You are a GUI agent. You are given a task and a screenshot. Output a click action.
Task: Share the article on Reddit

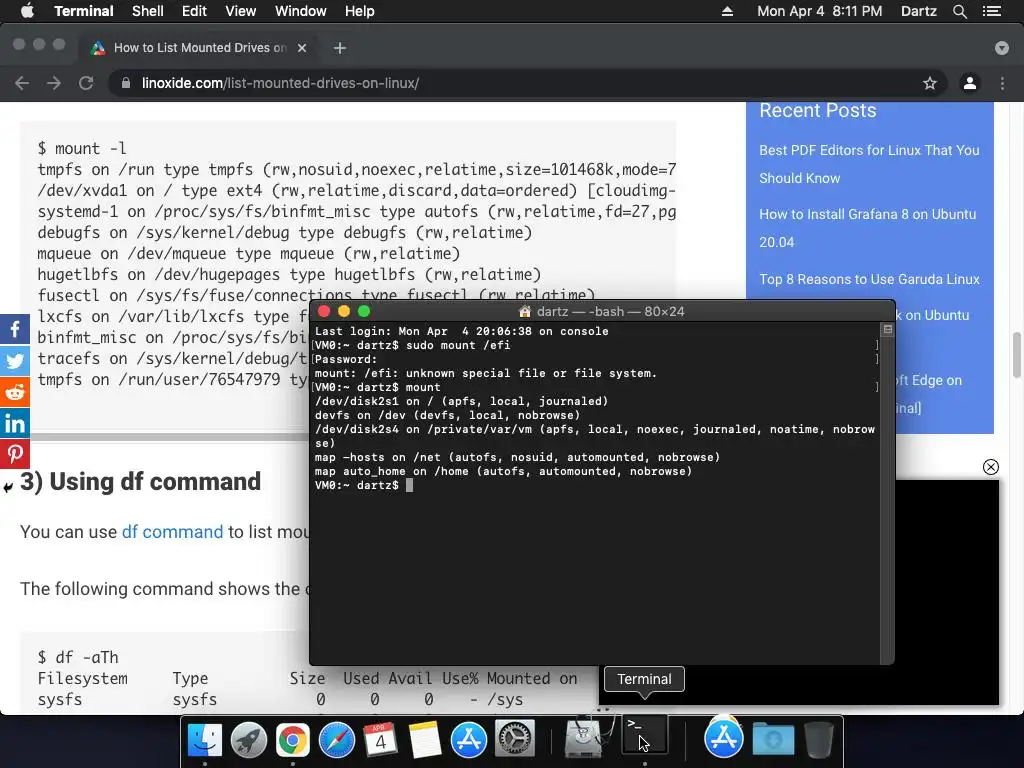point(14,392)
